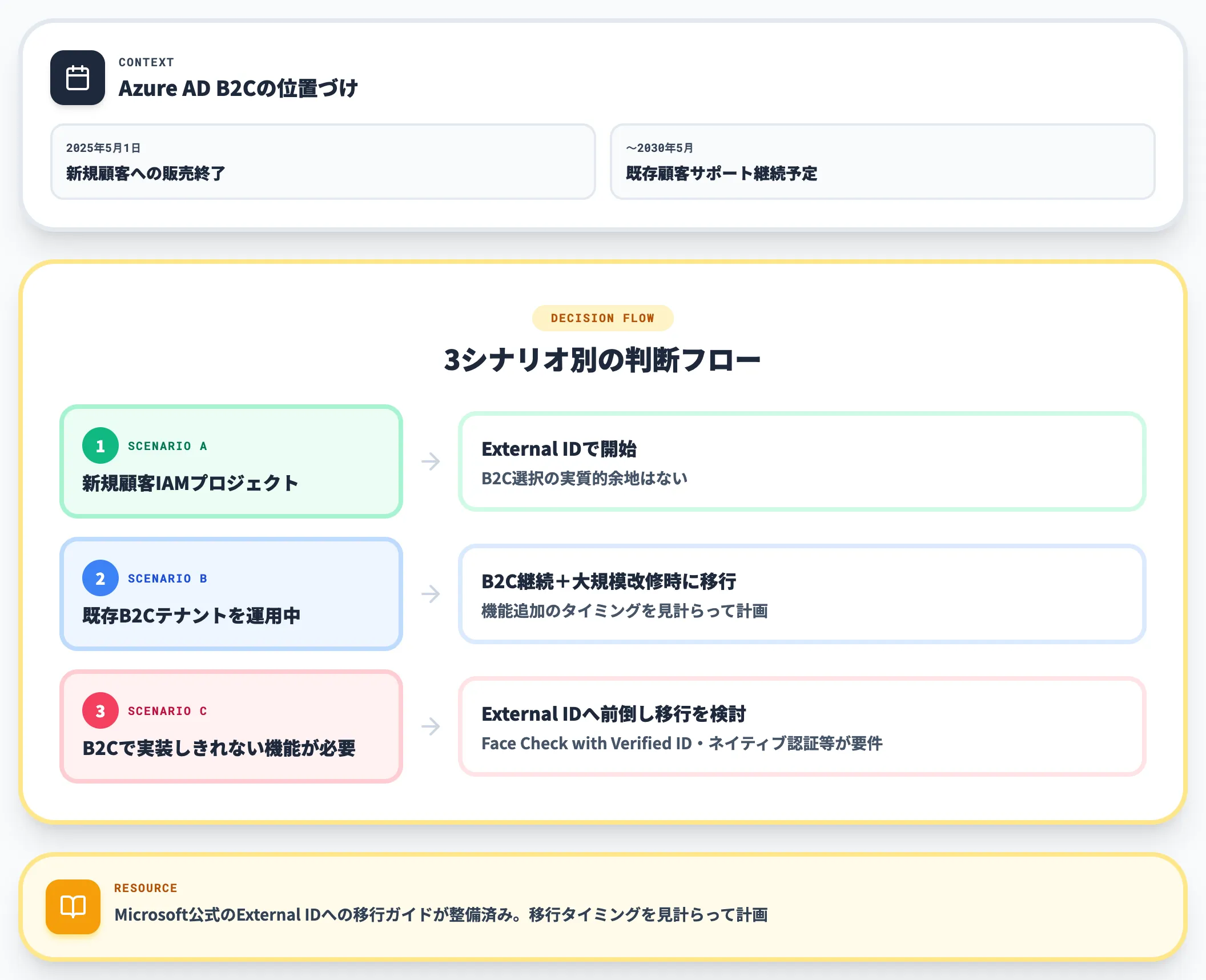Click the SCENARIO A label
This screenshot has width=1206, height=980.
coord(167,446)
